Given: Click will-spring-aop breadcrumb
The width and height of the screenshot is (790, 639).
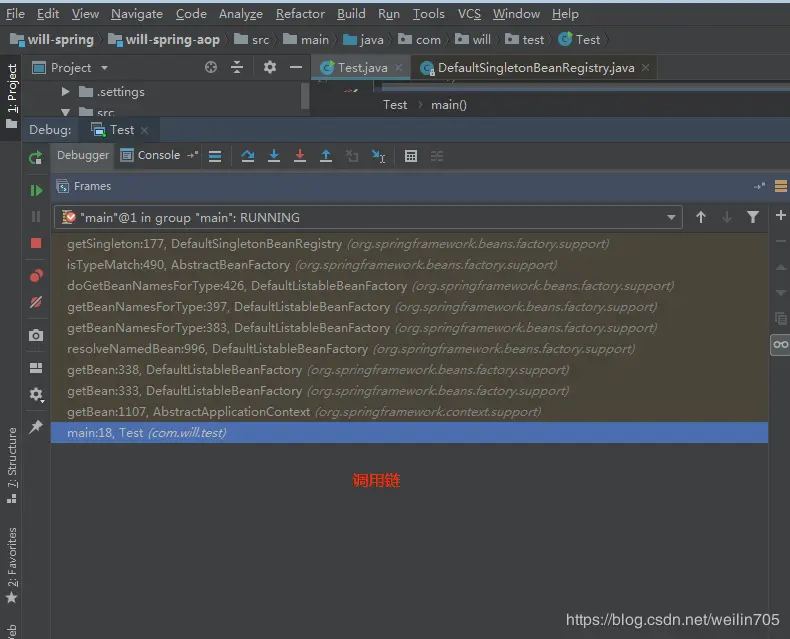Looking at the screenshot, I should click(x=165, y=39).
